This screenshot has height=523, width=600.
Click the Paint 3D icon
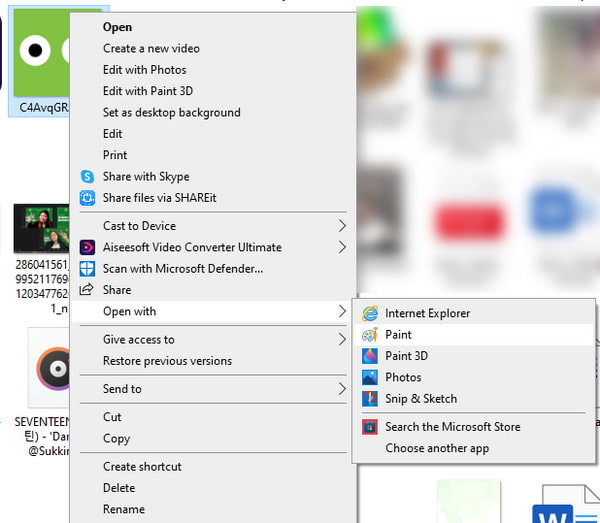(370, 356)
